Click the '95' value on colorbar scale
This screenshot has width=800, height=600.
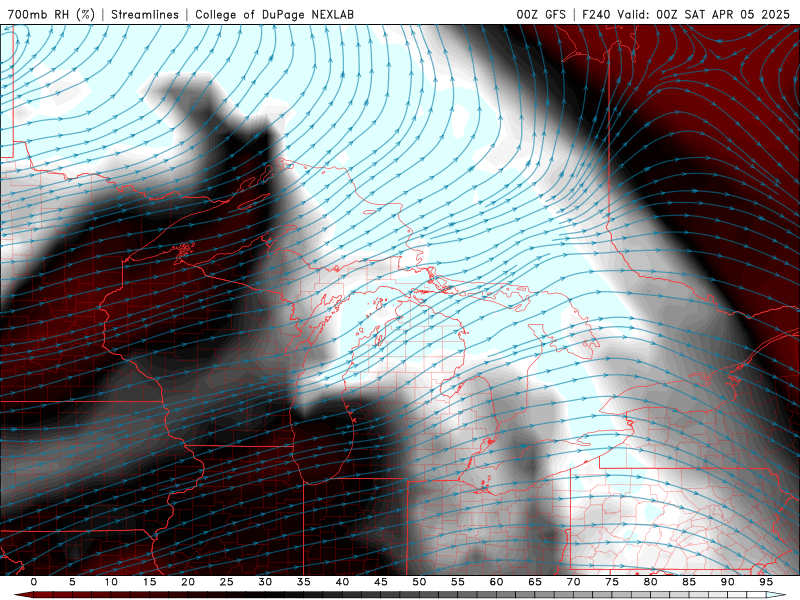coord(766,582)
